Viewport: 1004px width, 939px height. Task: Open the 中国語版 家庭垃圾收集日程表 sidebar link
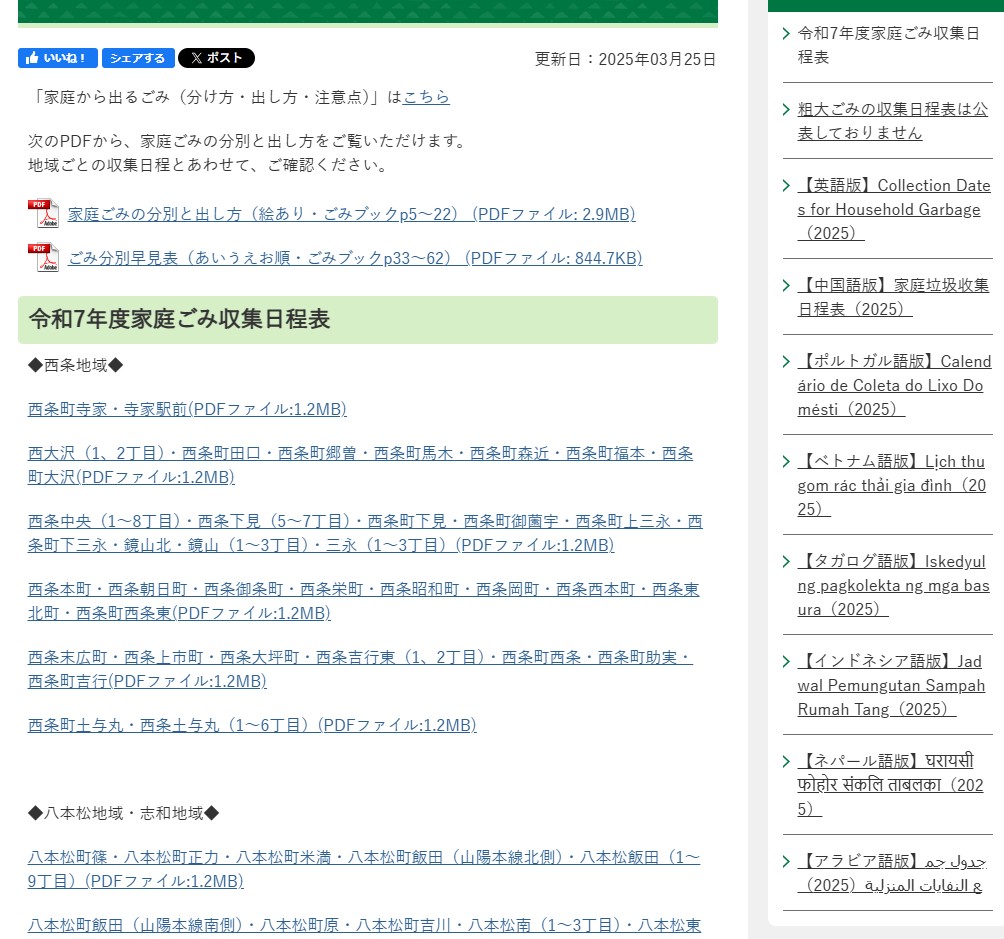(892, 297)
